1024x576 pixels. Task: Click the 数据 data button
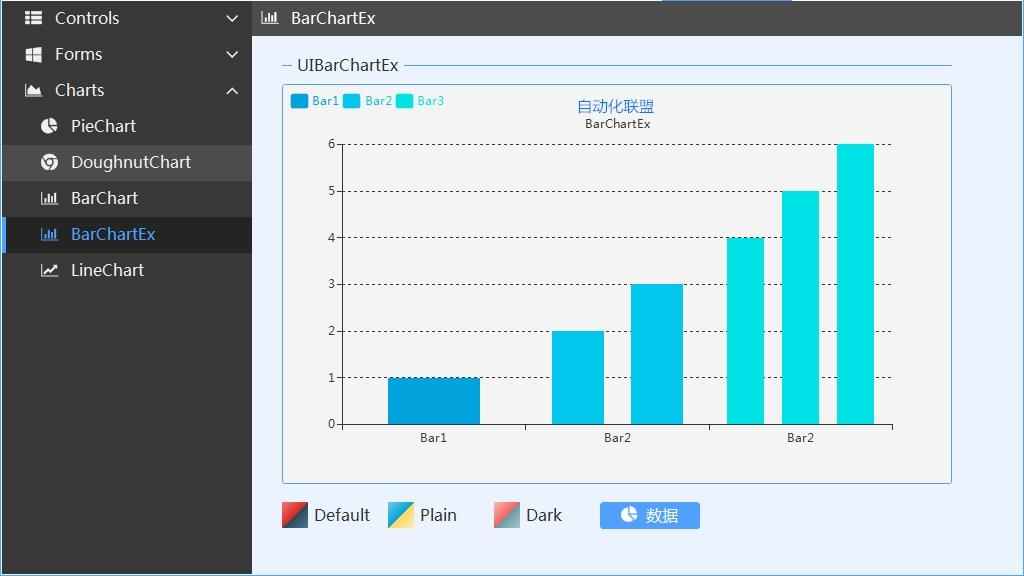point(650,515)
